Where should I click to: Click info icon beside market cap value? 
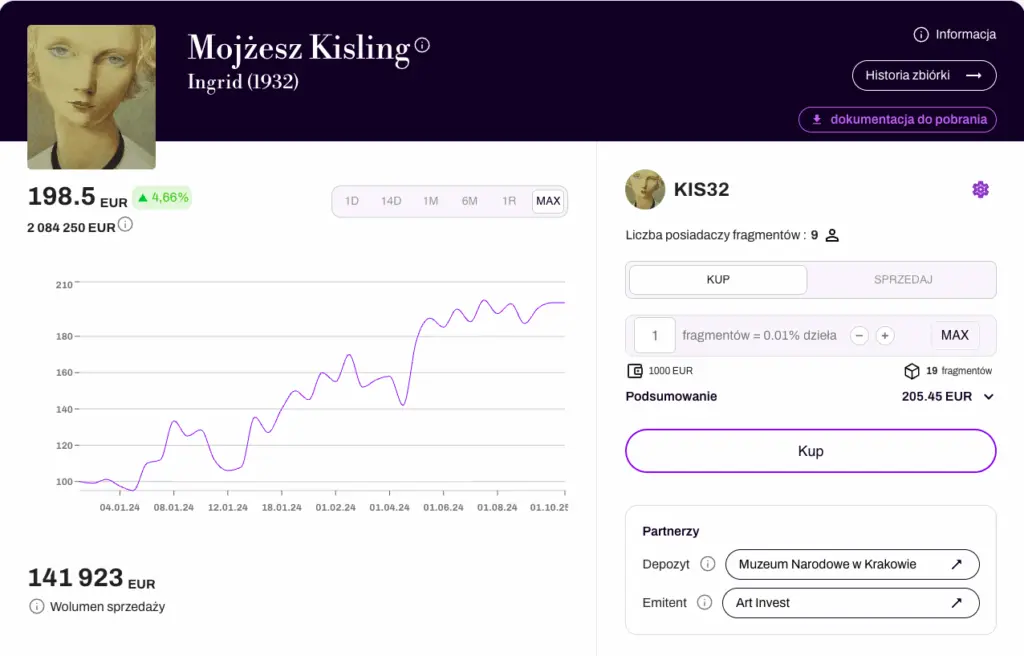coord(125,225)
